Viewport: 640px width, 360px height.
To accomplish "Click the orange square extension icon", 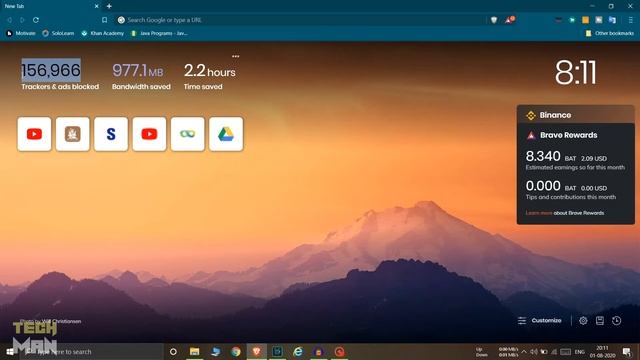I will click(585, 20).
